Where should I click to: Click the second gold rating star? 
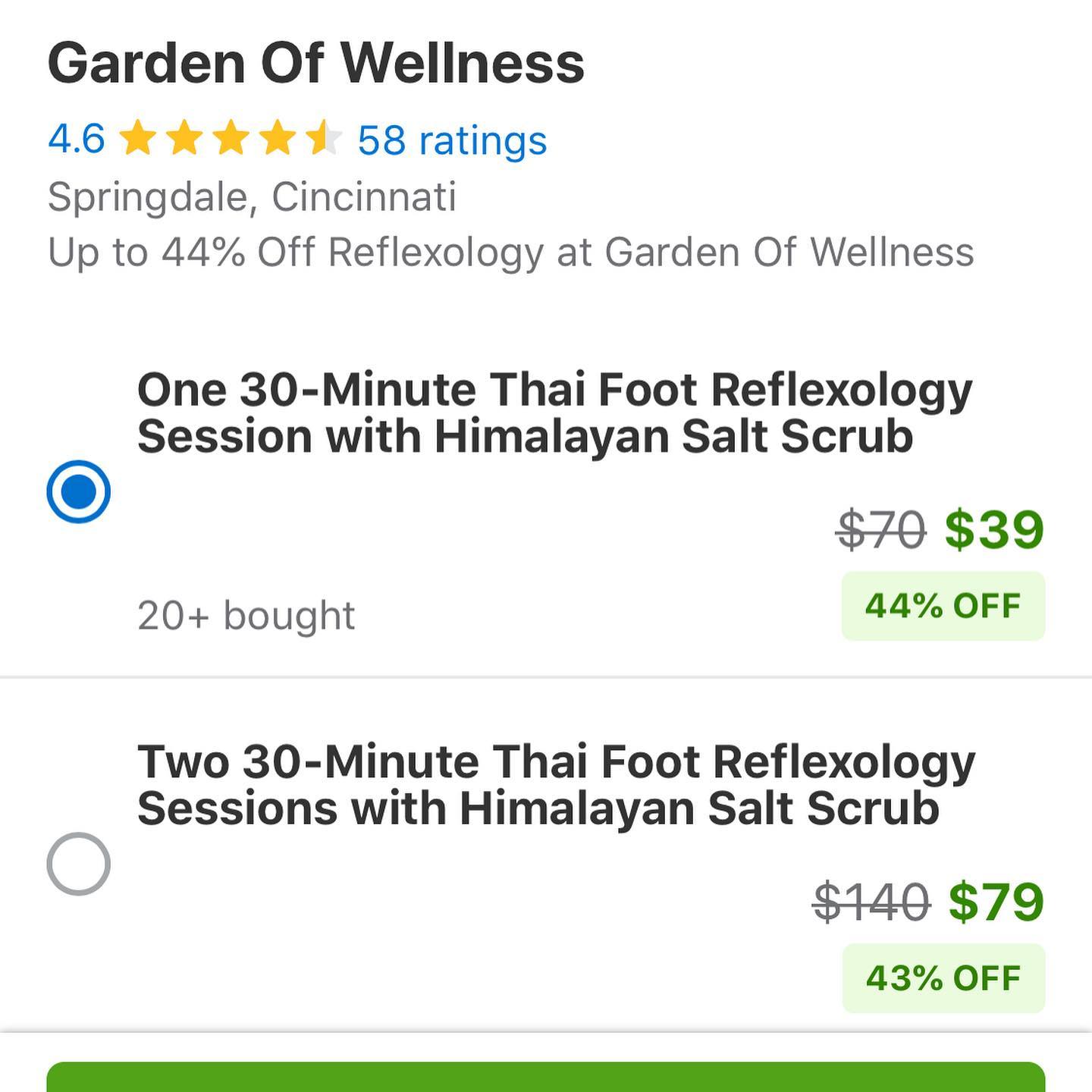(185, 140)
